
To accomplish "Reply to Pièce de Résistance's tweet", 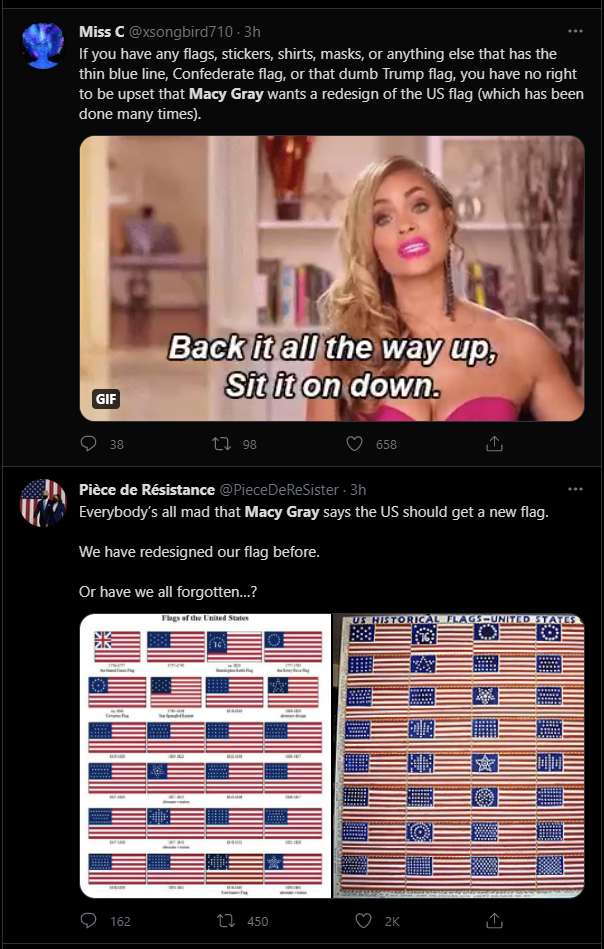I will (x=88, y=921).
